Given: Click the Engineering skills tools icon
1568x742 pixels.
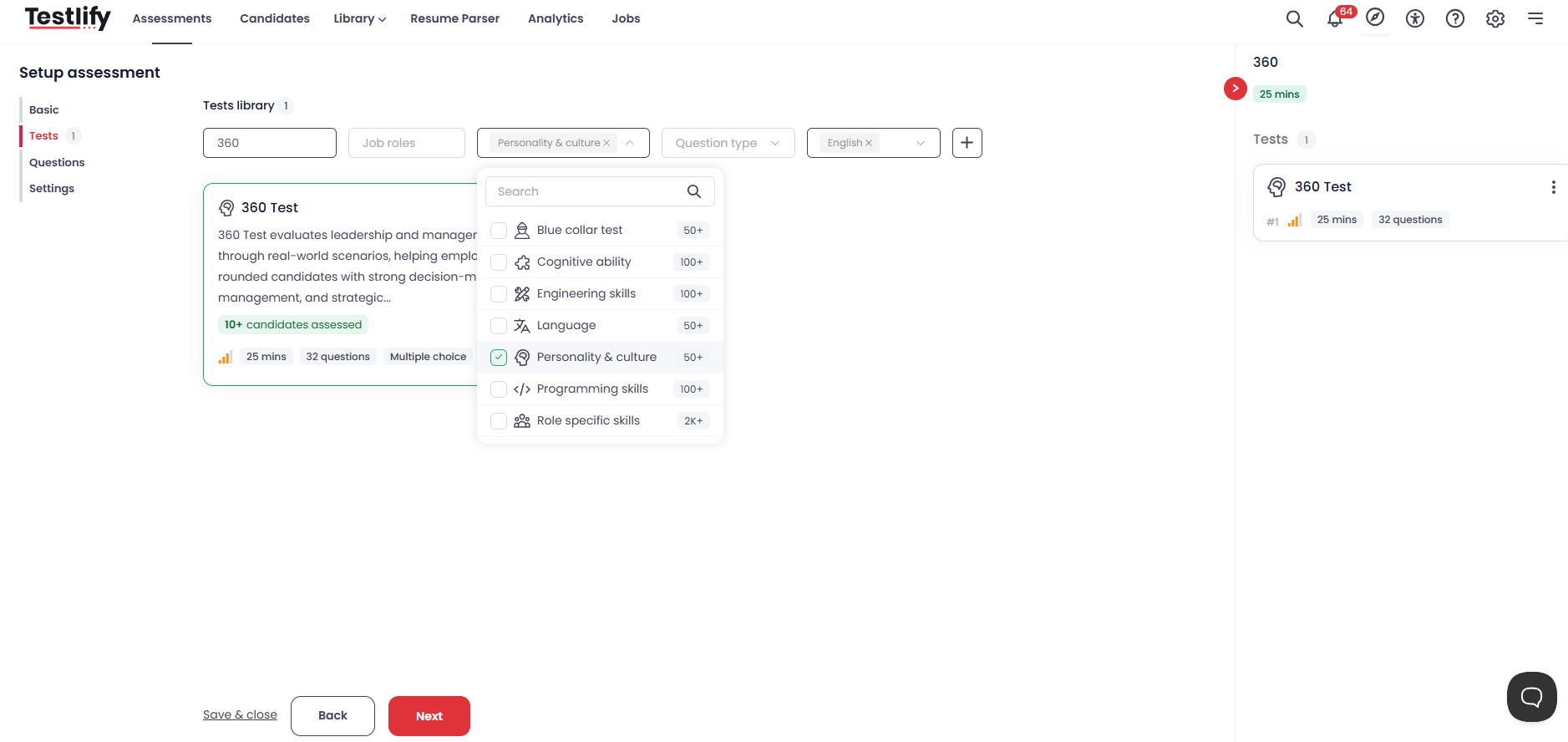Looking at the screenshot, I should point(522,294).
